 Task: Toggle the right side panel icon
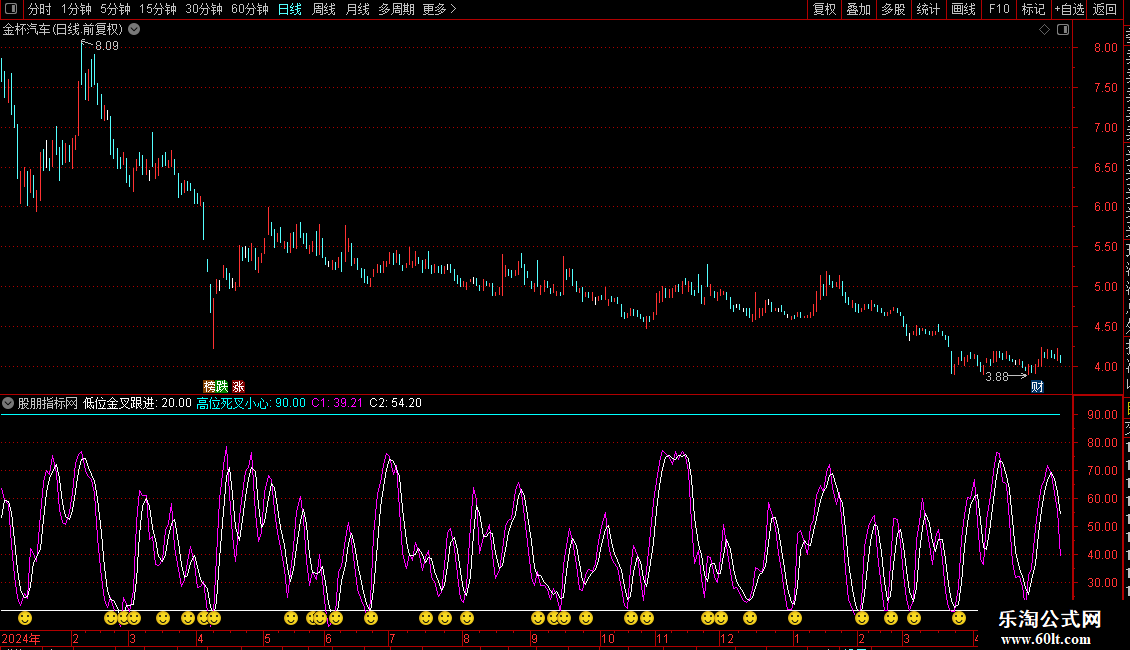tap(1063, 30)
